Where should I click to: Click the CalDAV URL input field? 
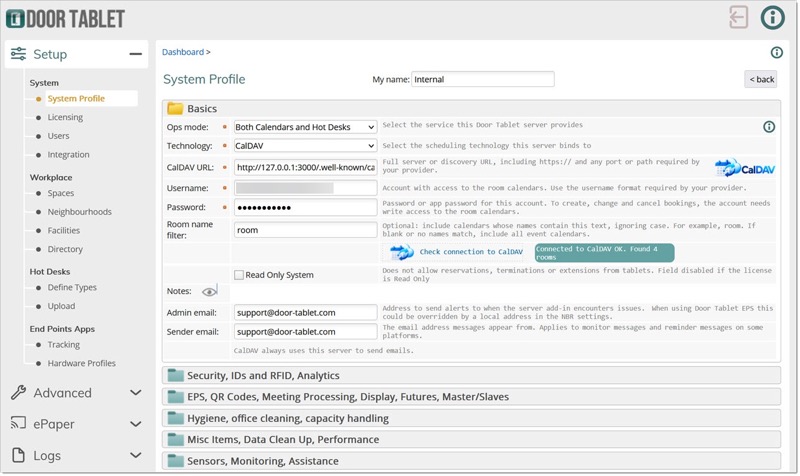[305, 167]
